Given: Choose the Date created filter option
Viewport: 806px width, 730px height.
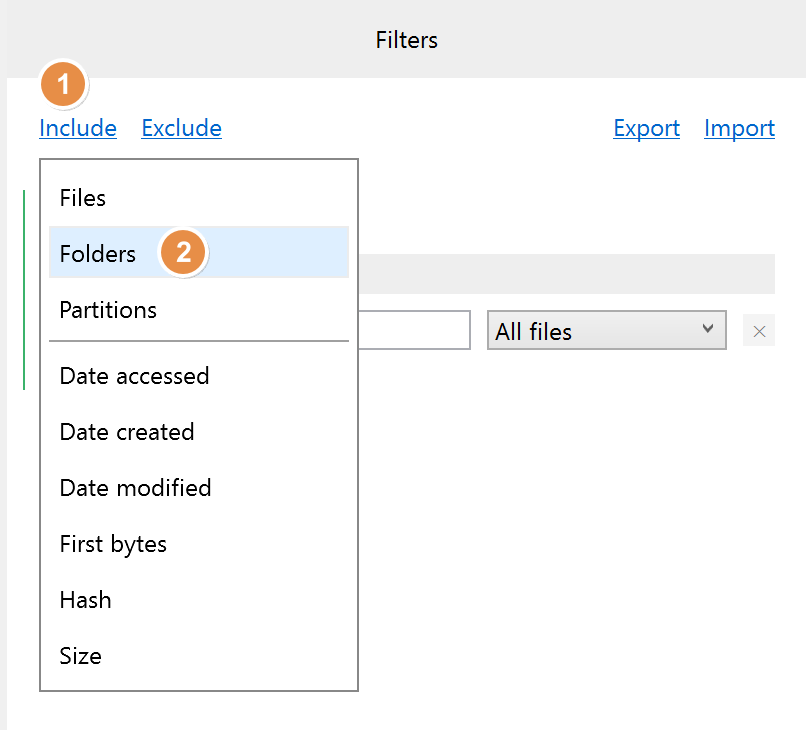Looking at the screenshot, I should (199, 432).
